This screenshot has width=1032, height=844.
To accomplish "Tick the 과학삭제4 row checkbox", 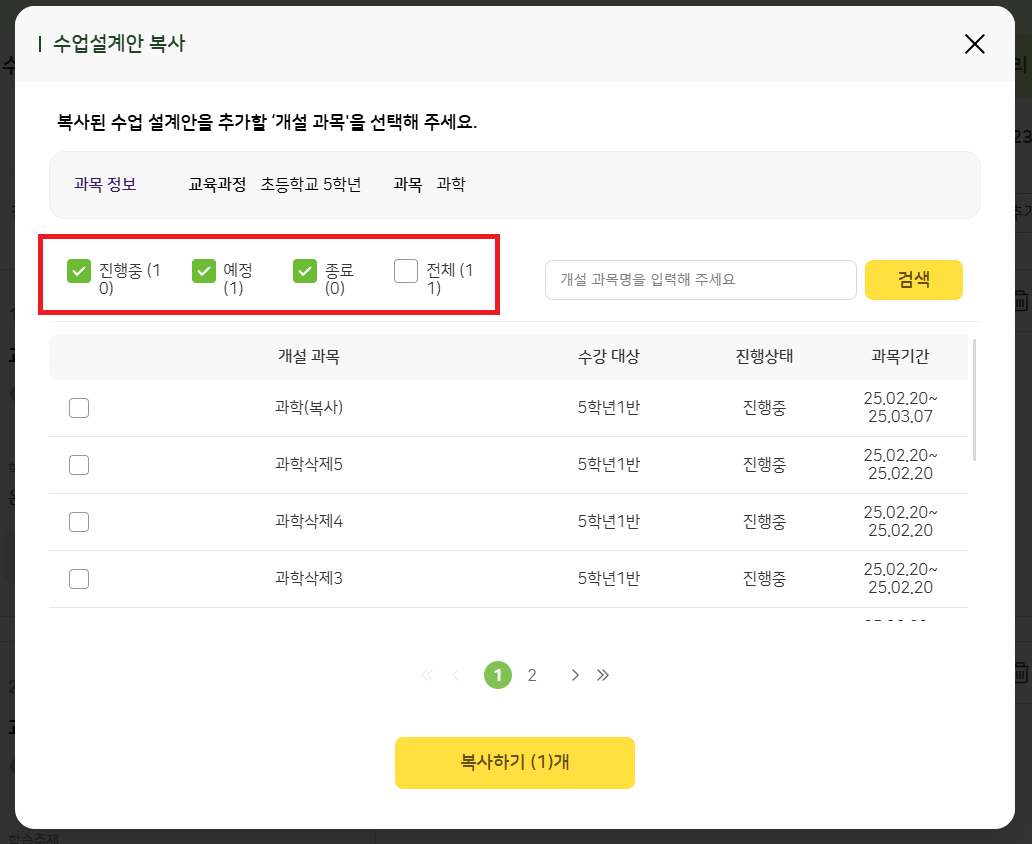I will pos(79,522).
